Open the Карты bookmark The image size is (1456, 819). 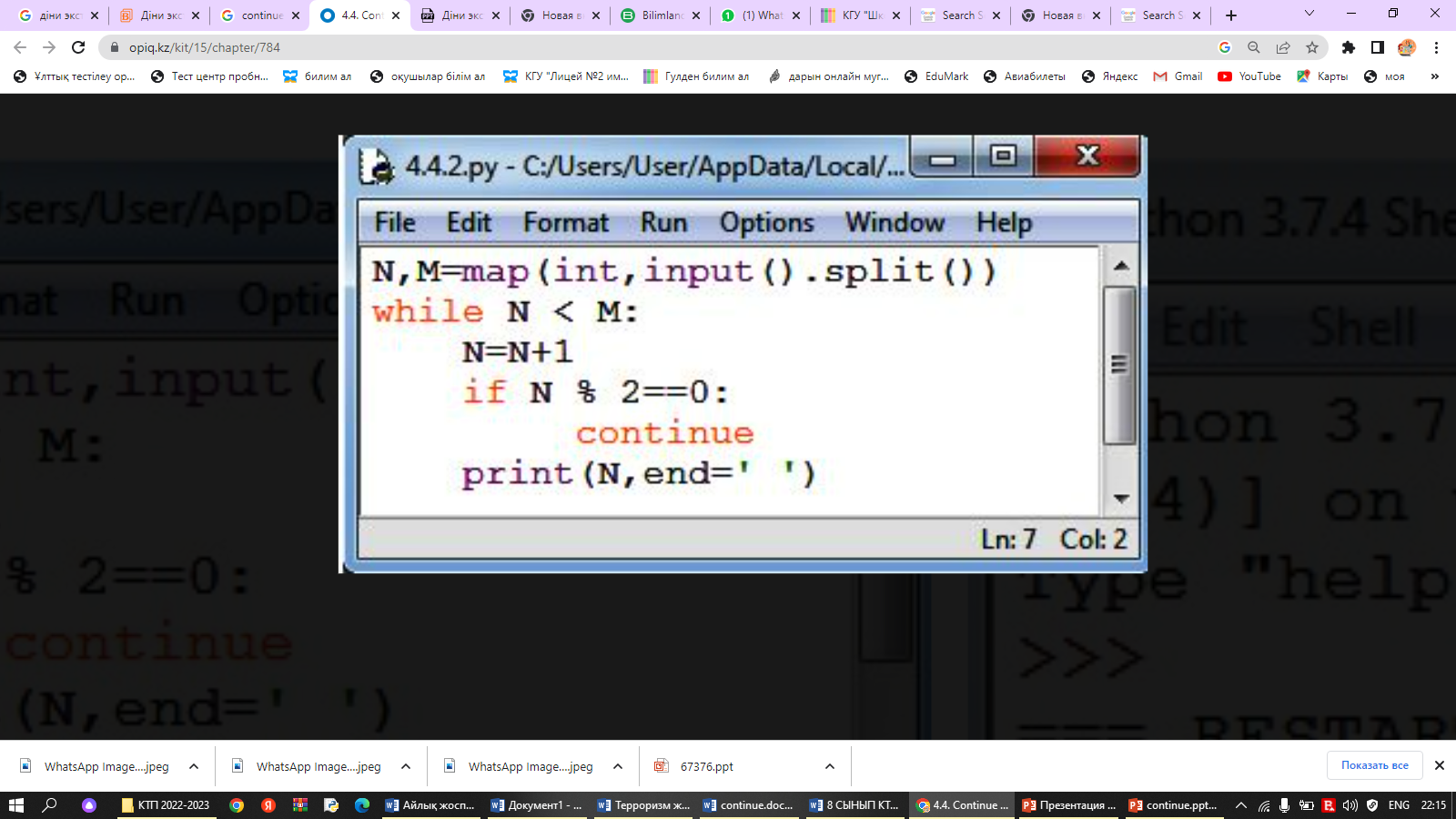(1322, 76)
